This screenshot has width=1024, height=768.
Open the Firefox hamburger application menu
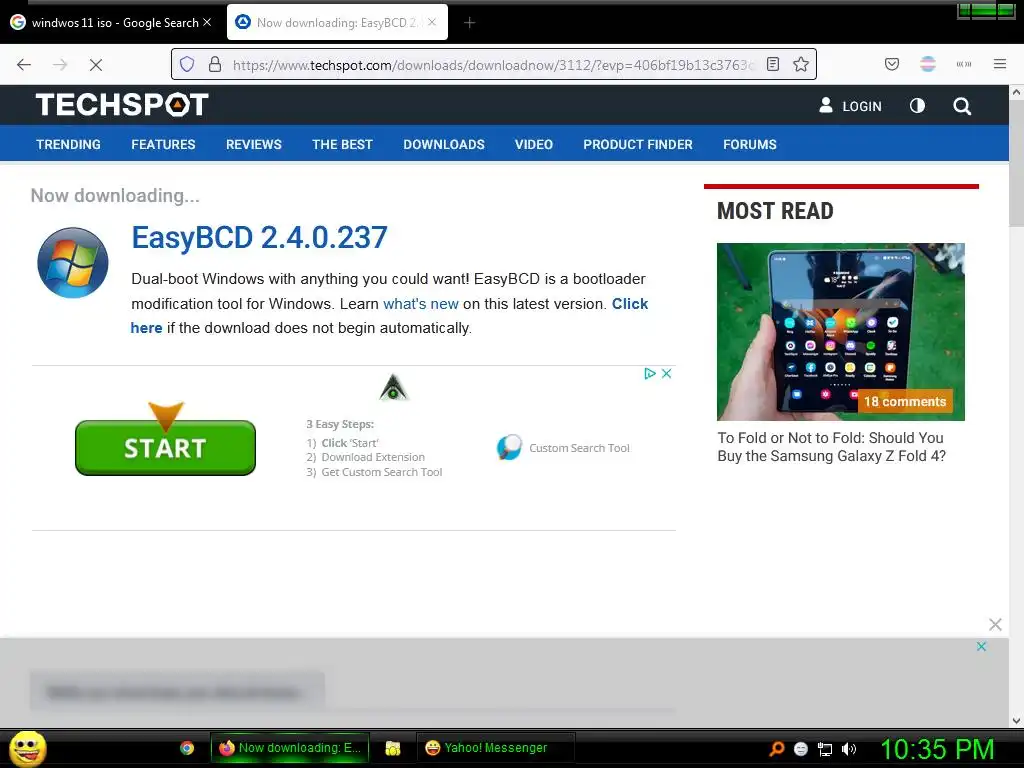click(x=1000, y=64)
